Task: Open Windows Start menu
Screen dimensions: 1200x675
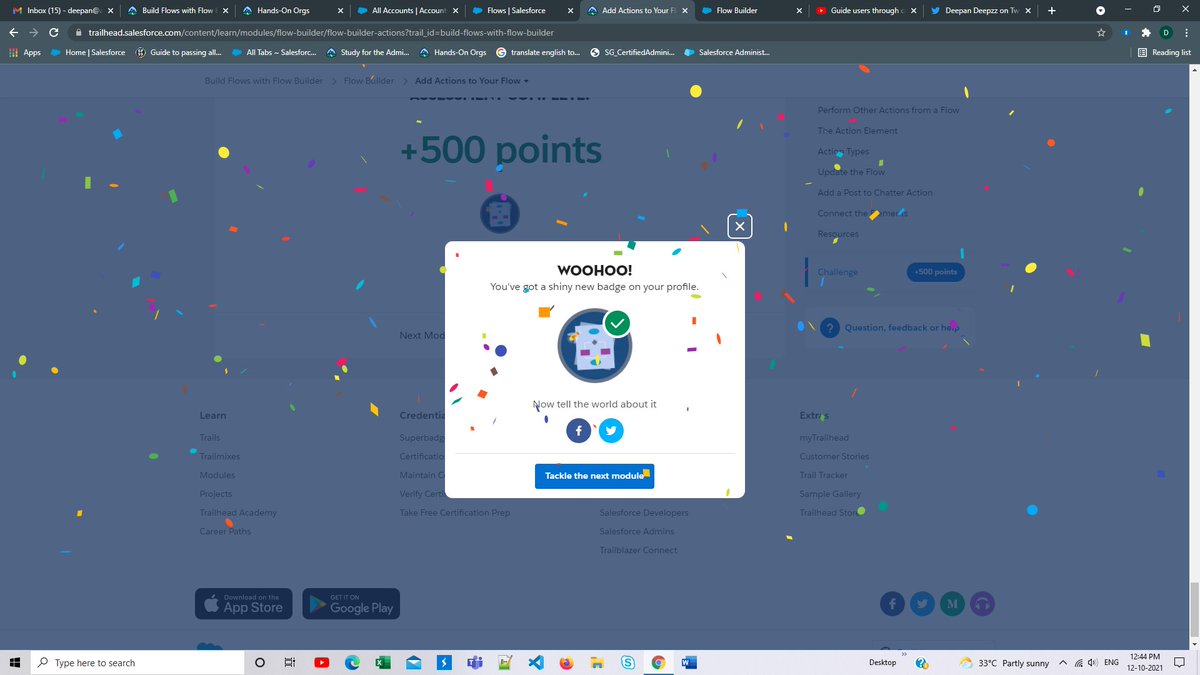Action: click(14, 662)
